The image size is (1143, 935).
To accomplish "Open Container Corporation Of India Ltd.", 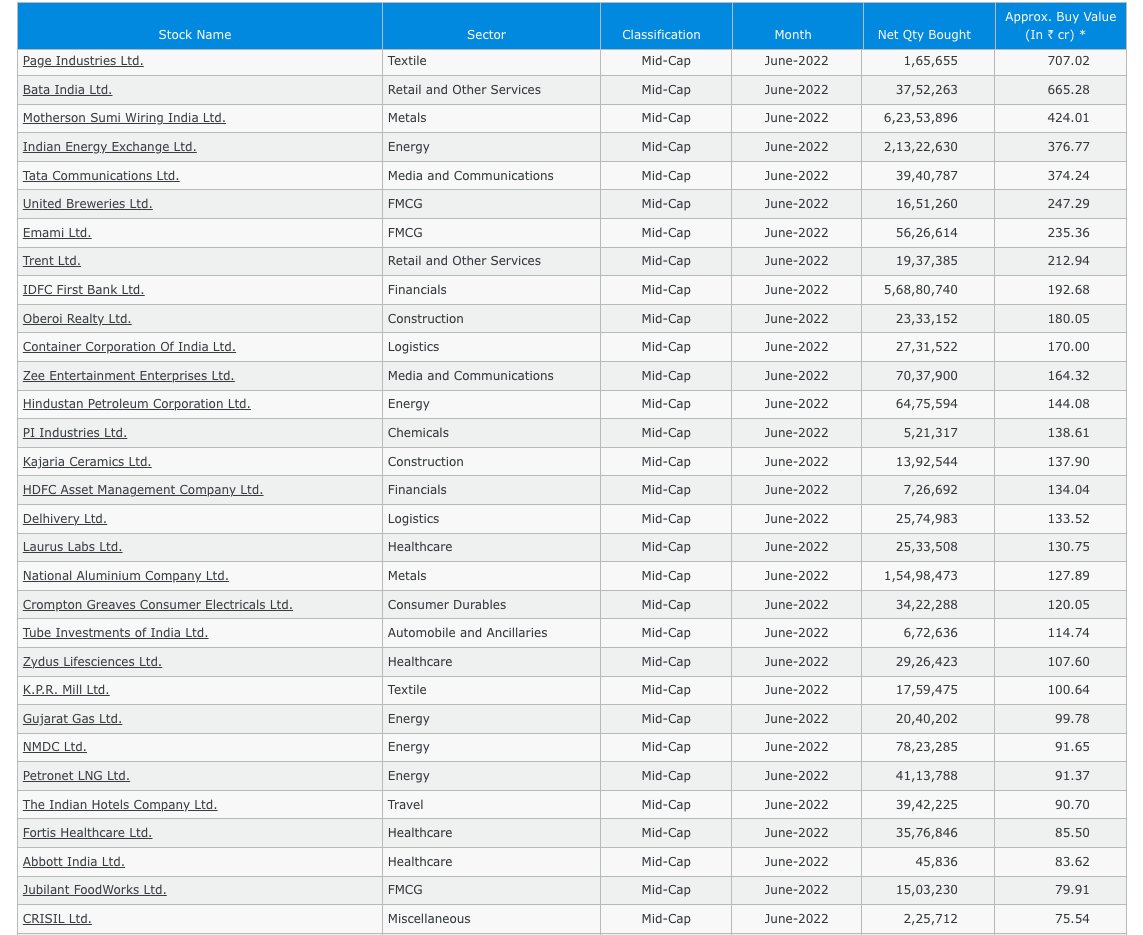I will (x=129, y=347).
